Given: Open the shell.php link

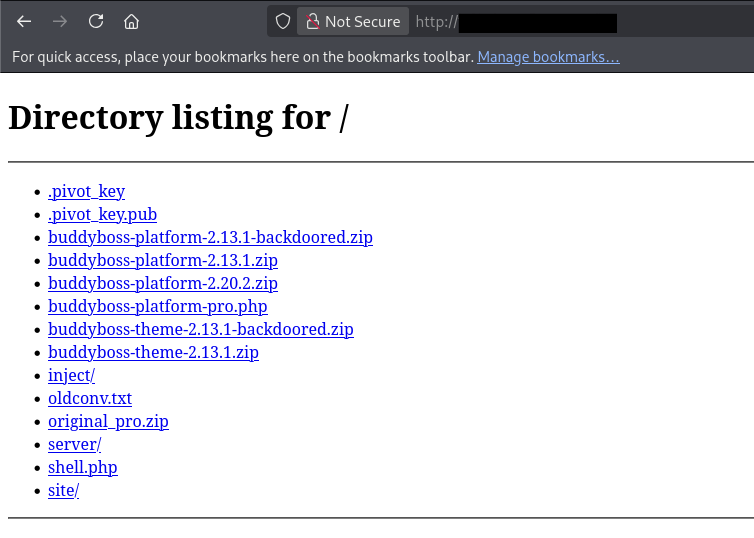Looking at the screenshot, I should pos(83,468).
